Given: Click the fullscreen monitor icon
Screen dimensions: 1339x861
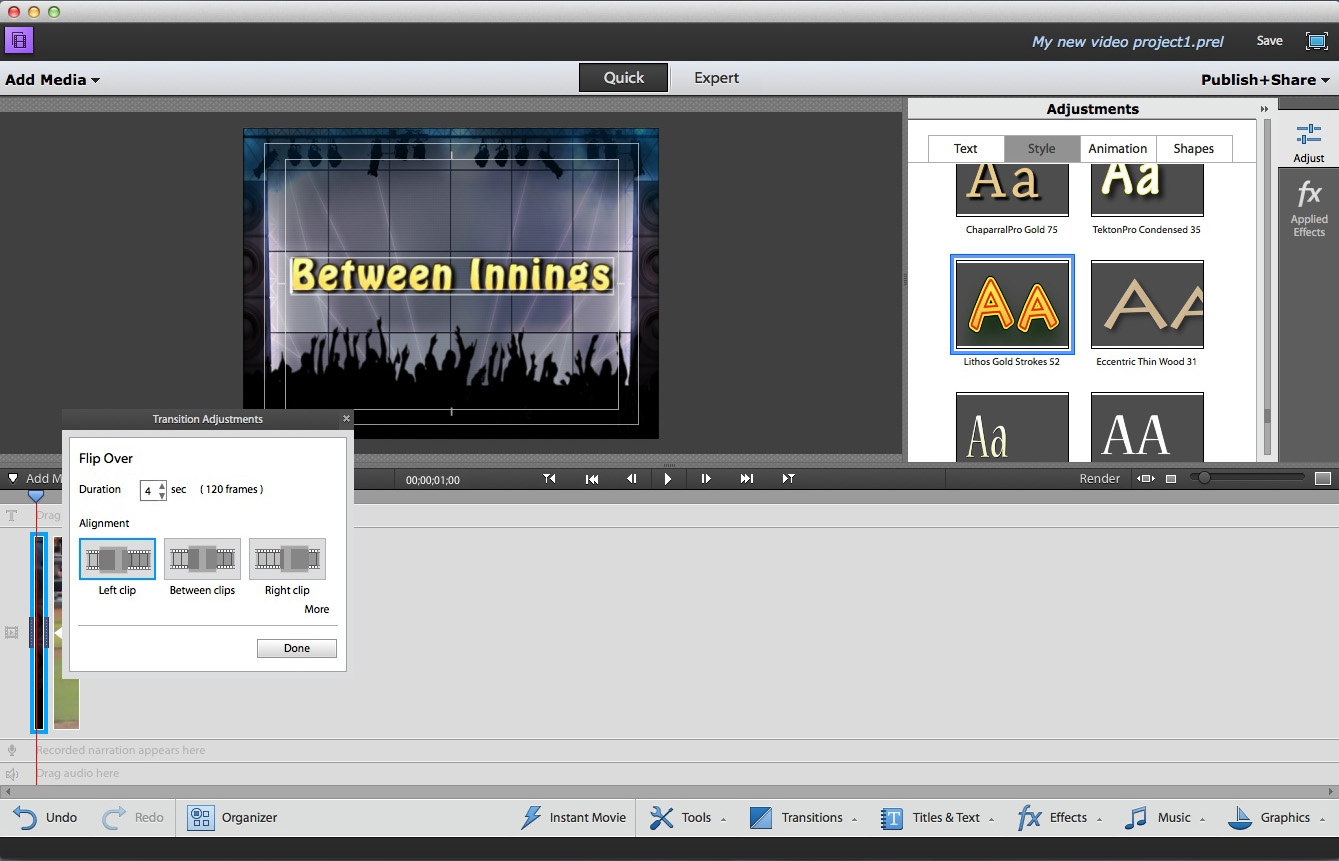Looking at the screenshot, I should 1316,41.
